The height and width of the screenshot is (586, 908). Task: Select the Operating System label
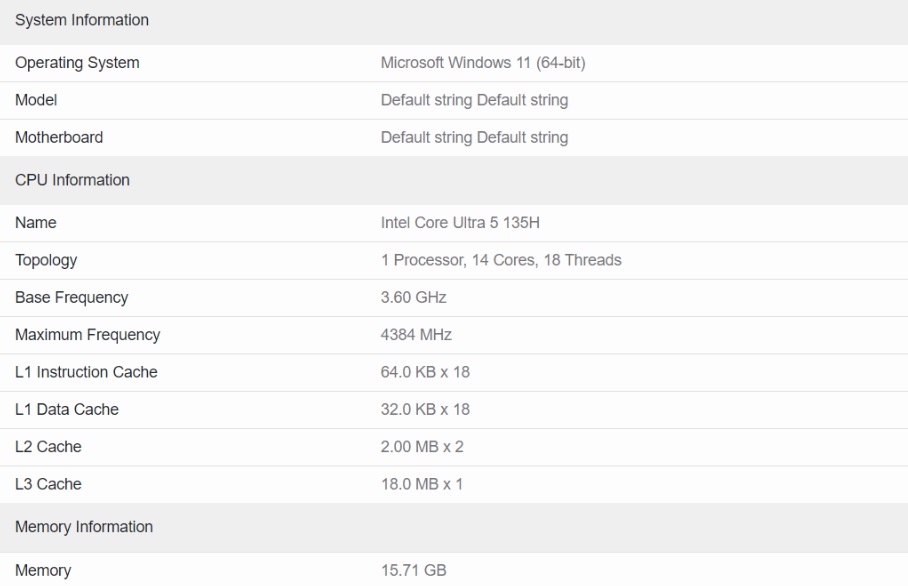tap(77, 63)
